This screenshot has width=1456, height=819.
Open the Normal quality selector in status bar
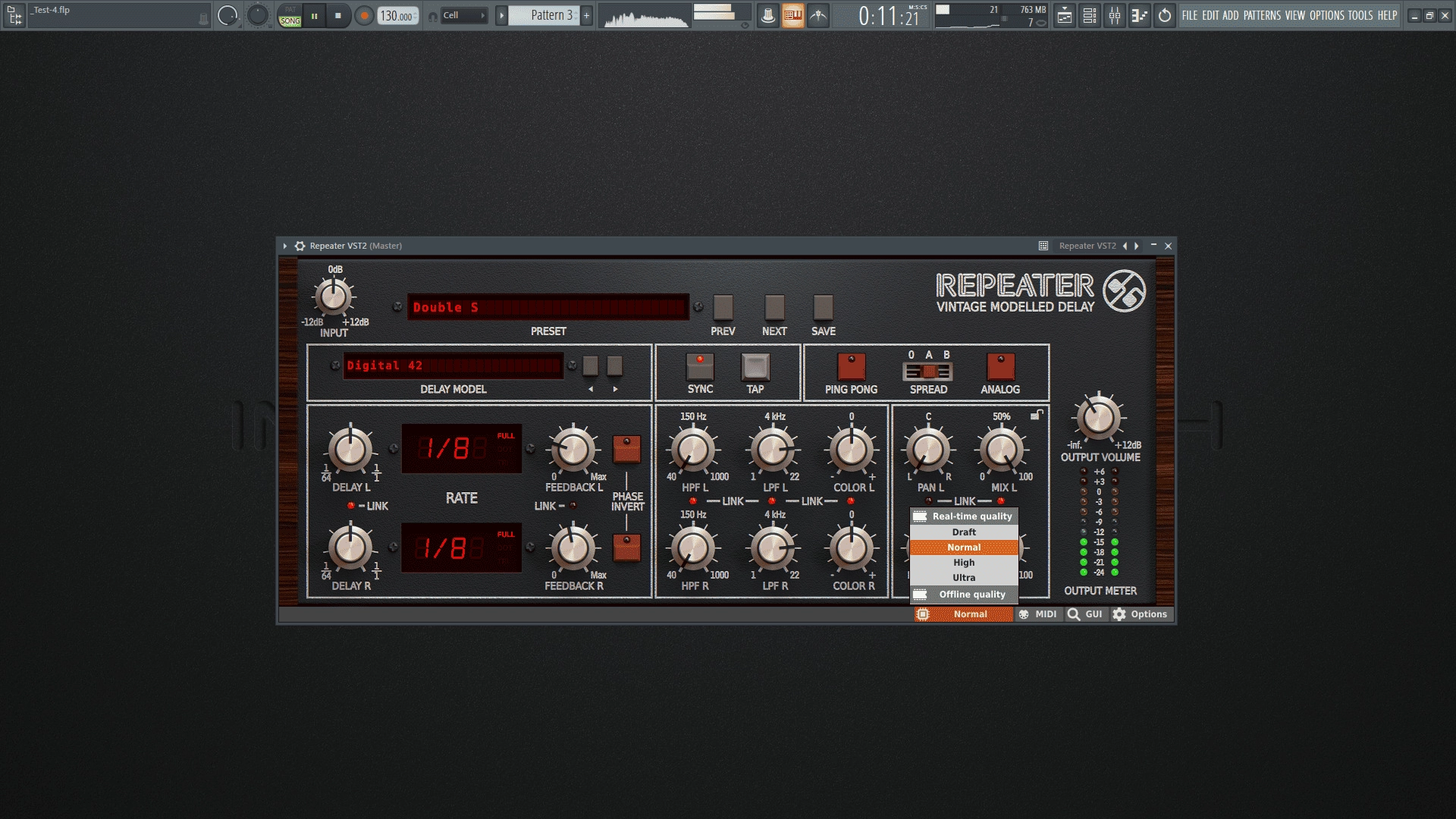(964, 614)
